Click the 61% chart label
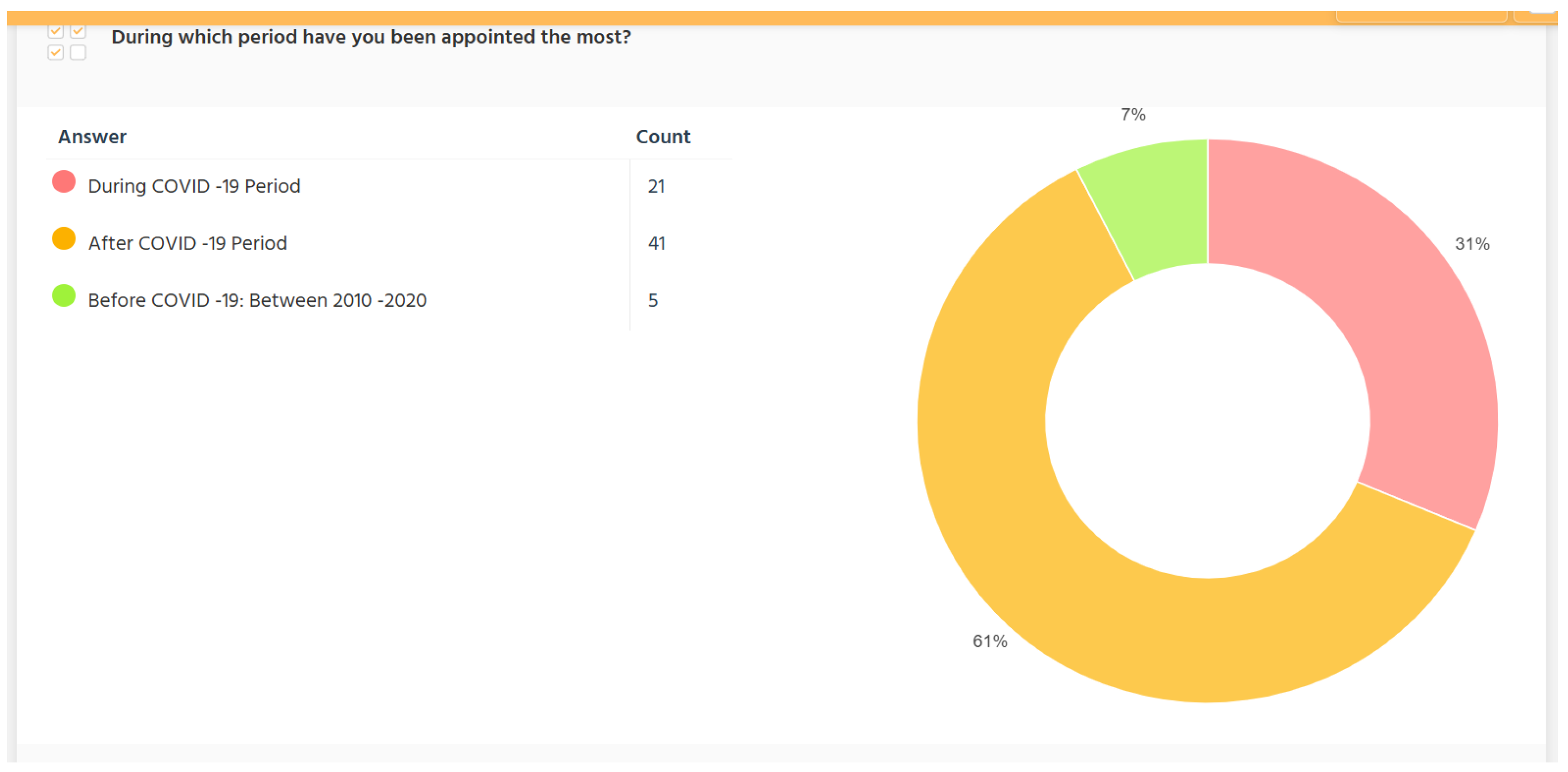 (x=989, y=641)
